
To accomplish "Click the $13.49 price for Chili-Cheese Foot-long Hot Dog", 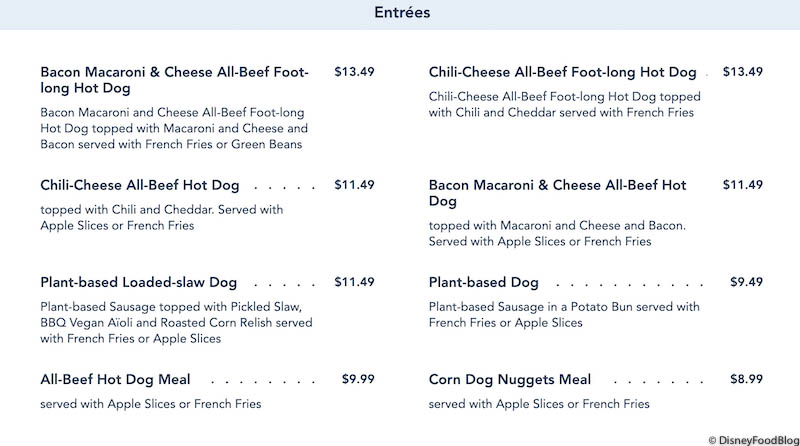I will click(742, 72).
